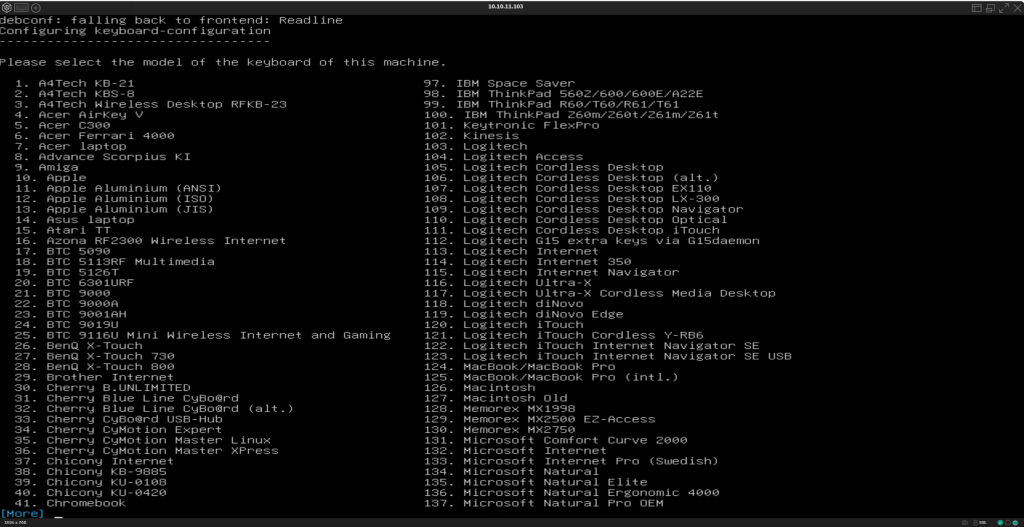Select '136. Microsoft Natural Ergonomic 4000'
Image resolution: width=1024 pixels, height=527 pixels.
(x=571, y=492)
